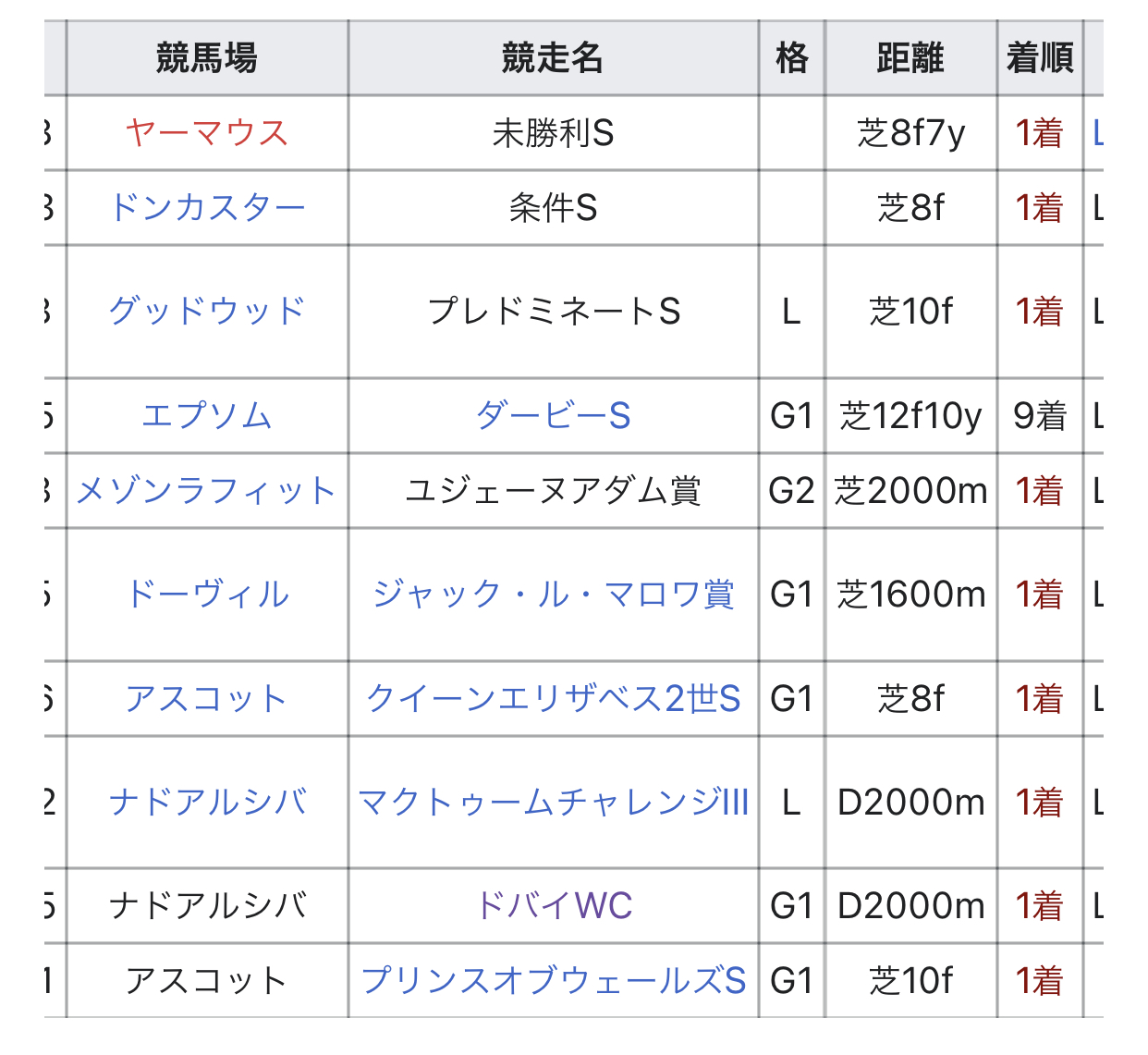Click the 競走名 column header
The height and width of the screenshot is (1055, 1148).
point(553,58)
